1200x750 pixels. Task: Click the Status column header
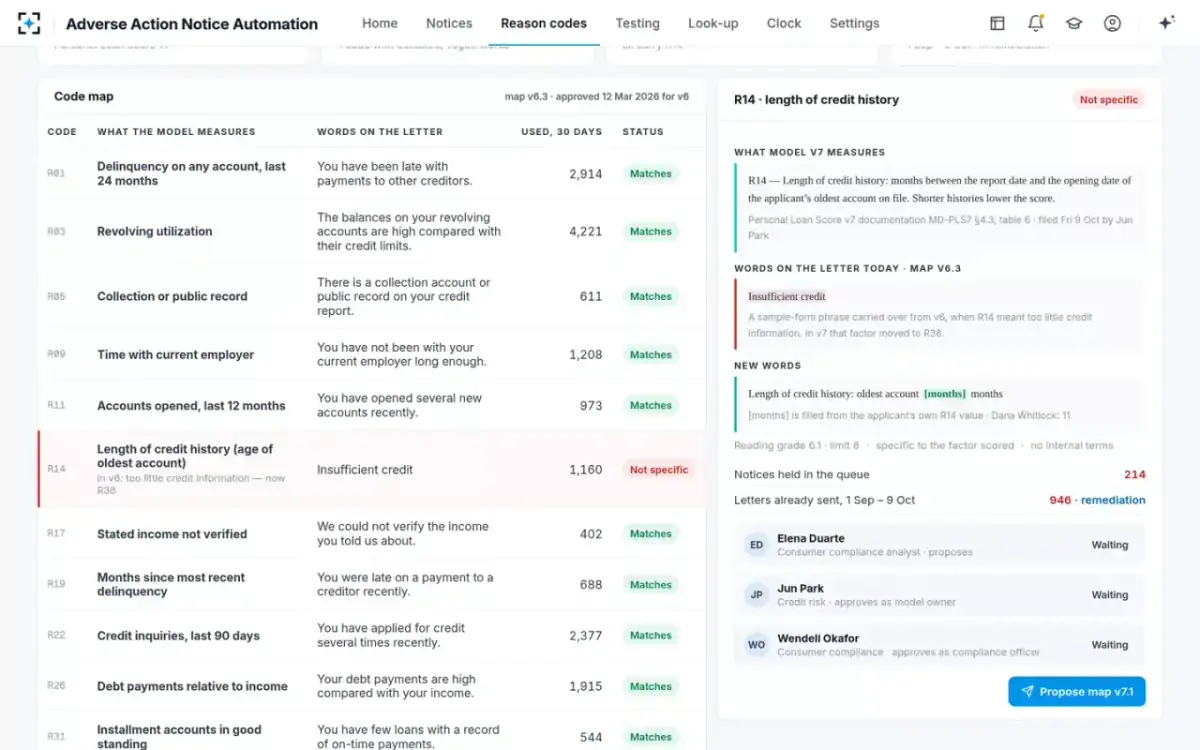[x=643, y=132]
